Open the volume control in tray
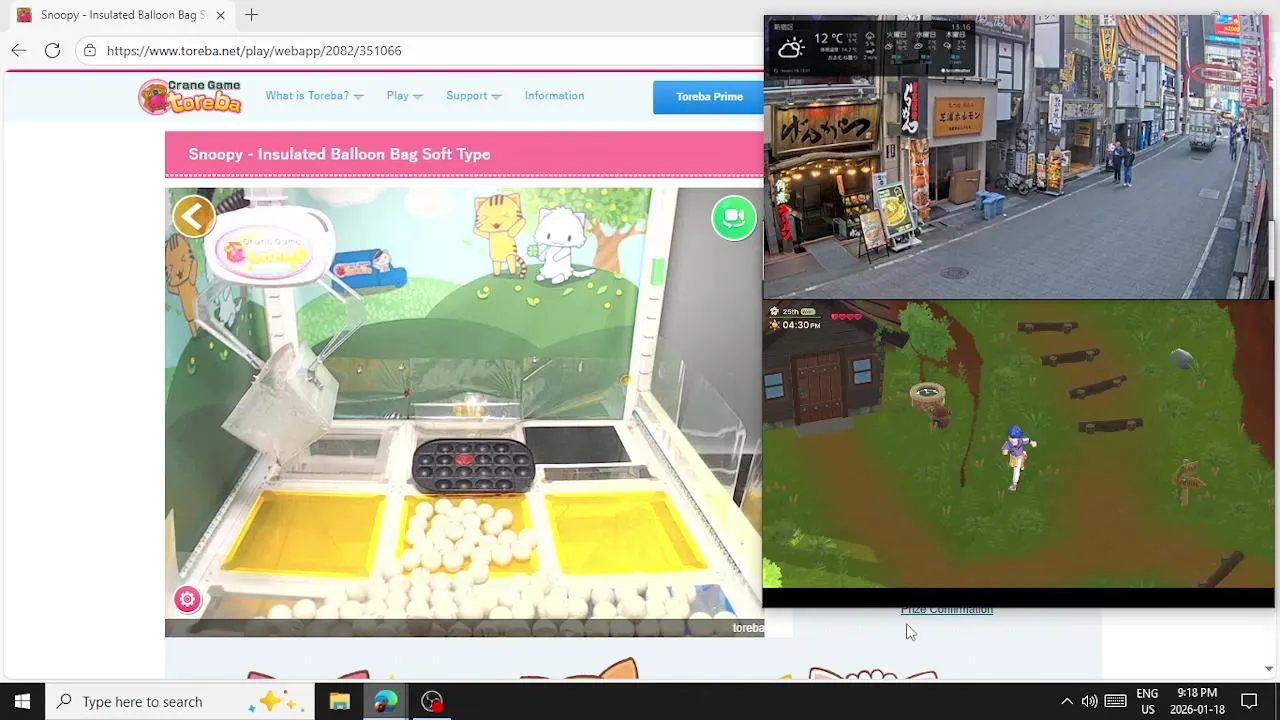The height and width of the screenshot is (720, 1280). (1089, 701)
